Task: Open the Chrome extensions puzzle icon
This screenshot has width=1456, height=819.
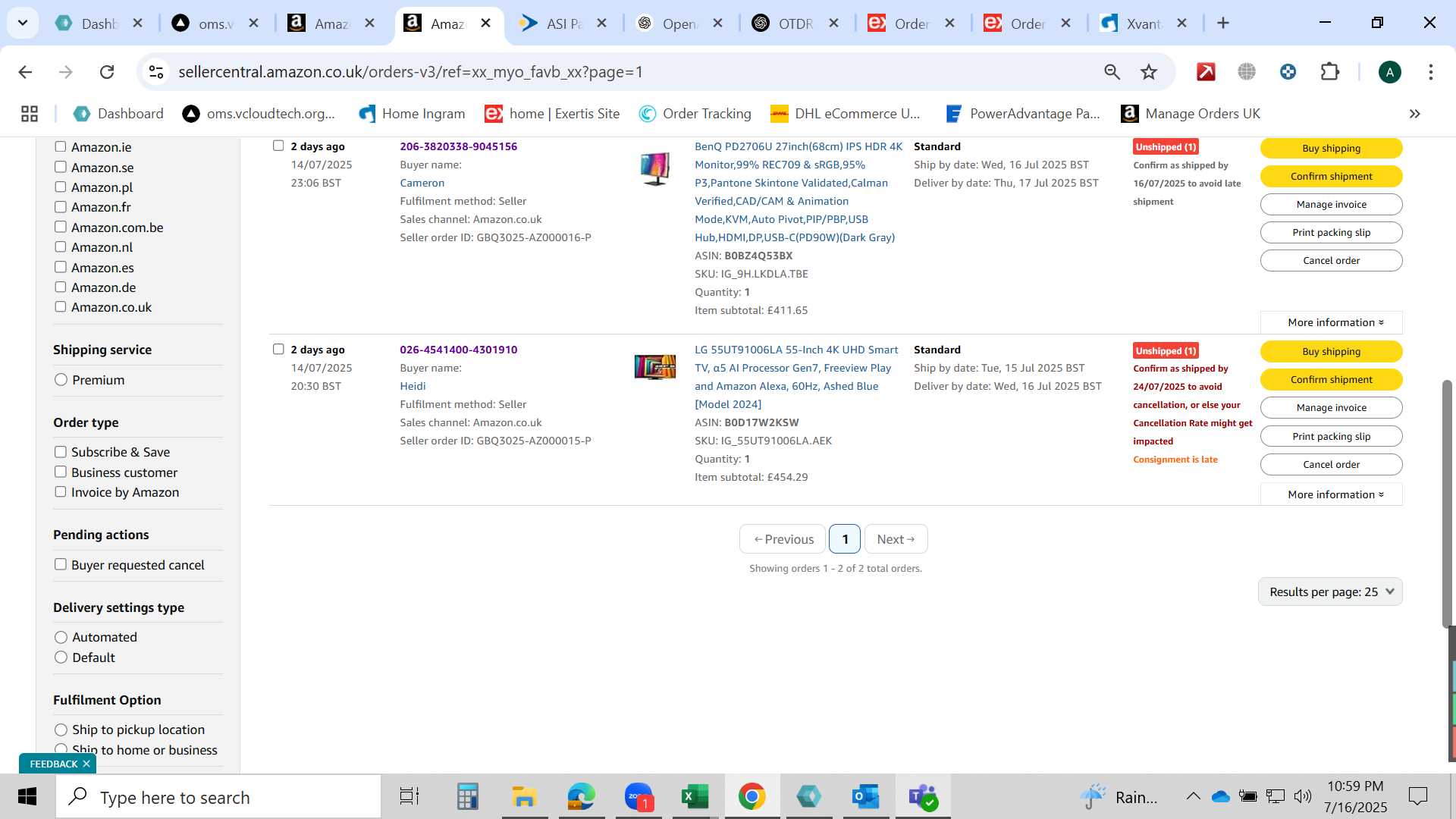Action: coord(1330,72)
